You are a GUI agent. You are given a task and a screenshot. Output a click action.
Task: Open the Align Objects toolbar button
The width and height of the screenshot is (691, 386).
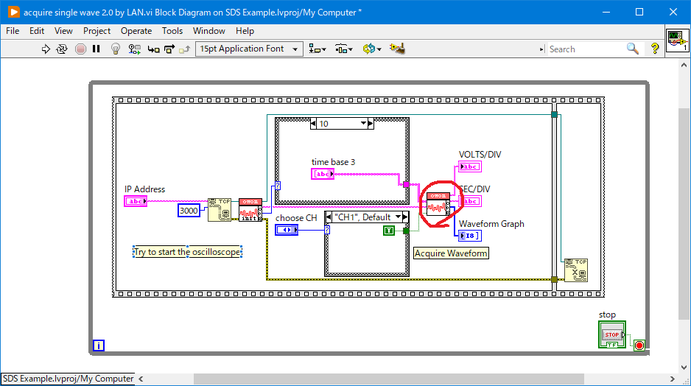pyautogui.click(x=317, y=49)
